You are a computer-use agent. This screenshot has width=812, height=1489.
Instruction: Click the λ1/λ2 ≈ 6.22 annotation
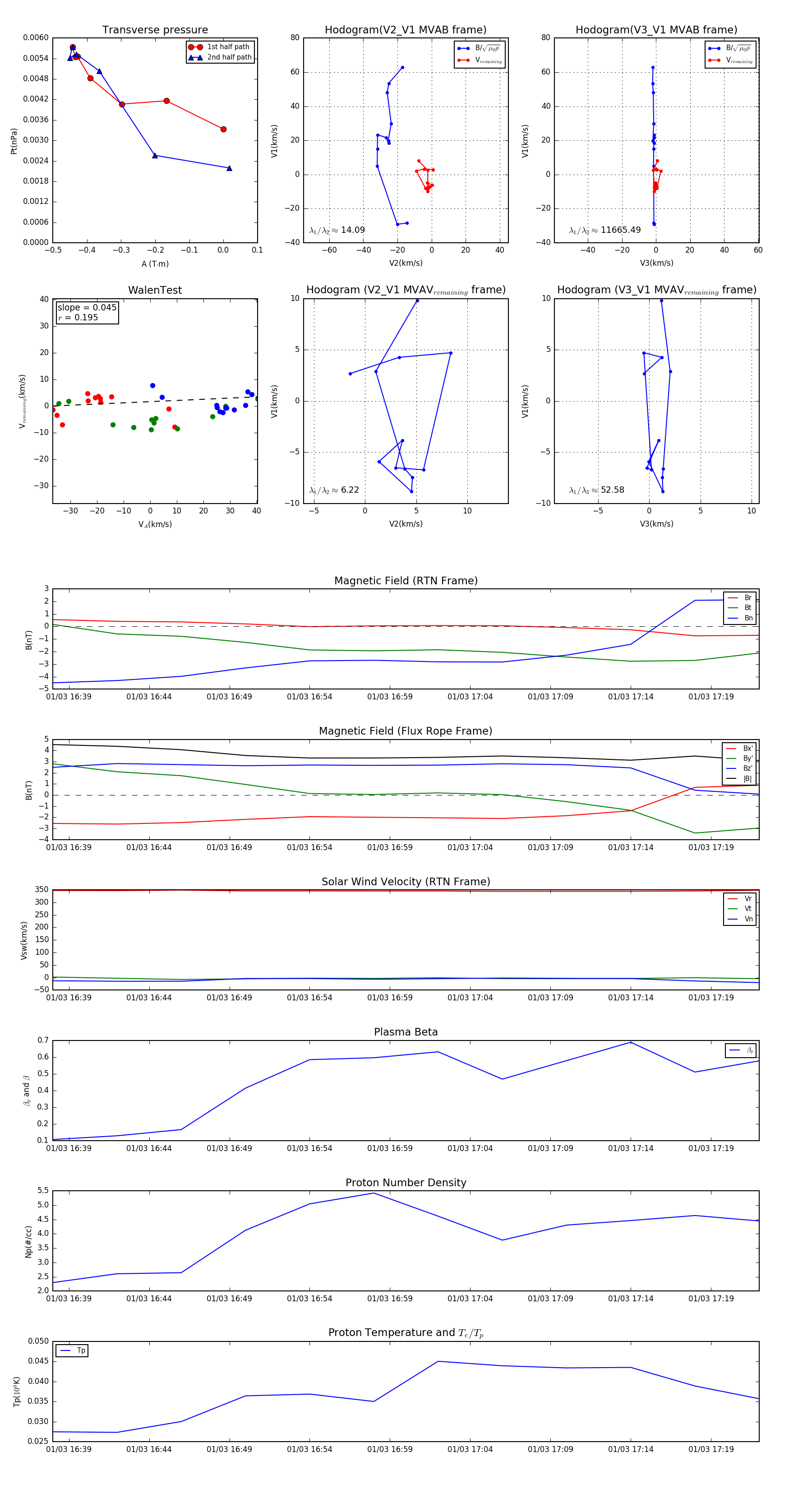(x=334, y=490)
